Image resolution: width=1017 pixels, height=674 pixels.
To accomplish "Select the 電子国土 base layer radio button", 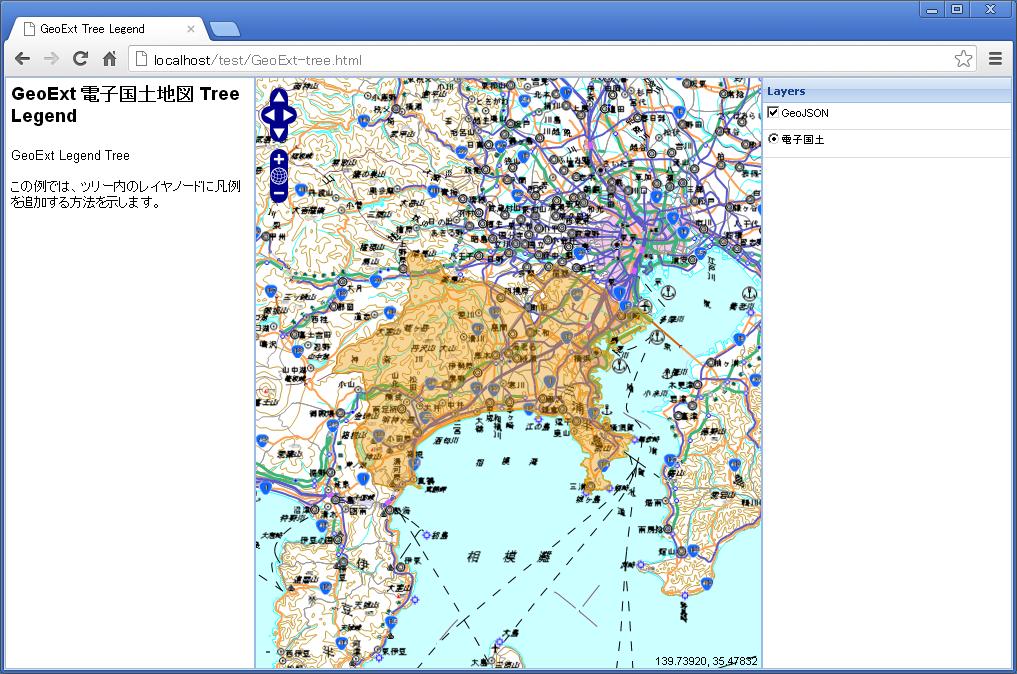I will (x=773, y=139).
